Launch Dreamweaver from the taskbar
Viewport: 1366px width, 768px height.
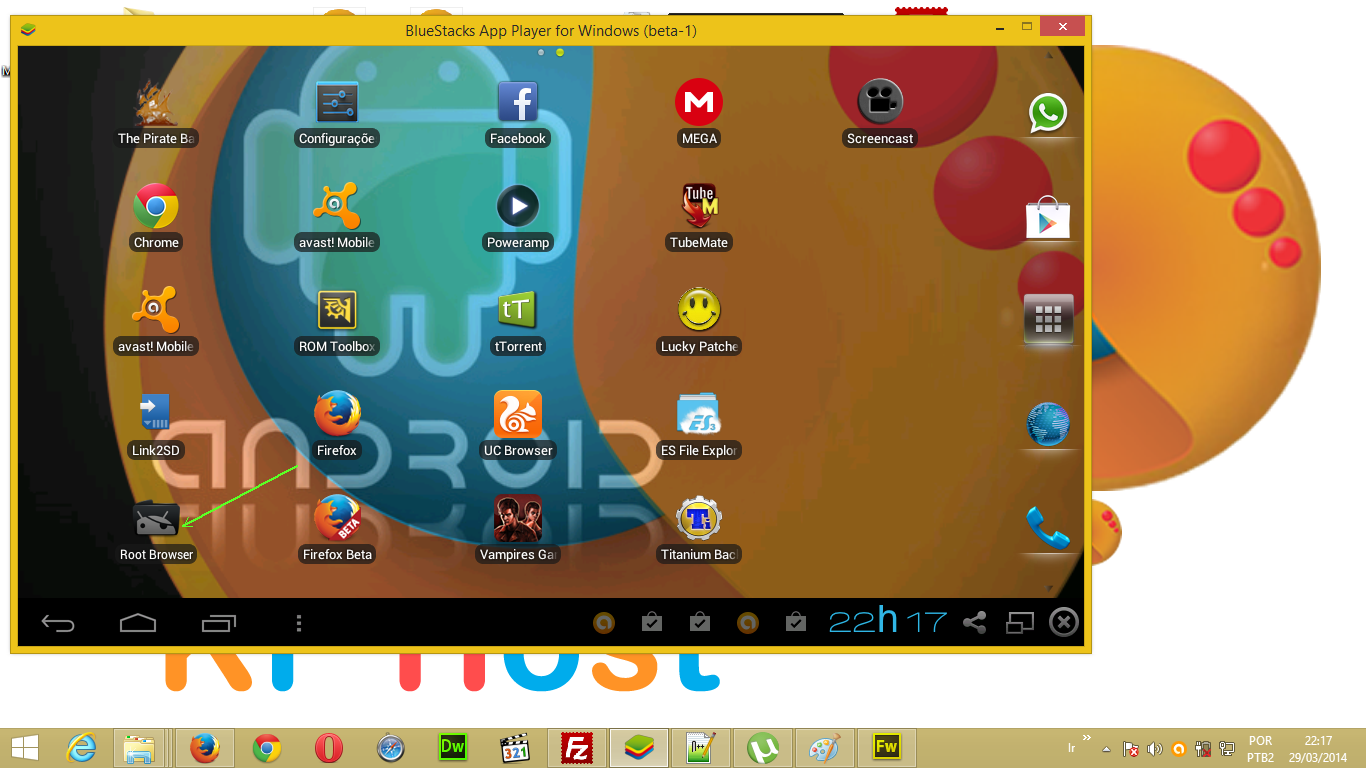[x=453, y=748]
